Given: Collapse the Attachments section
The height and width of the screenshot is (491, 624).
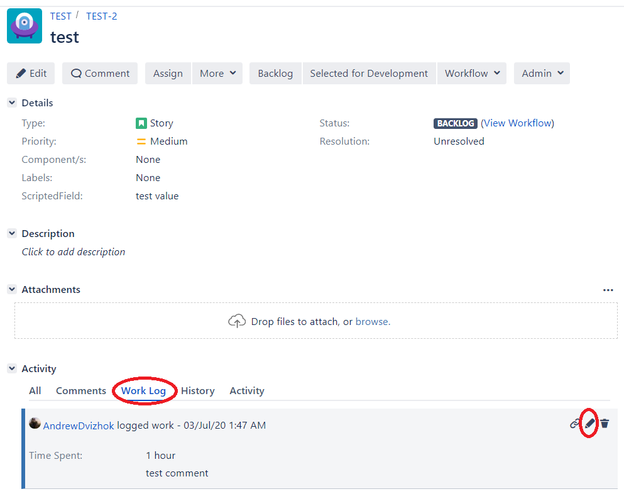Looking at the screenshot, I should coord(12,289).
